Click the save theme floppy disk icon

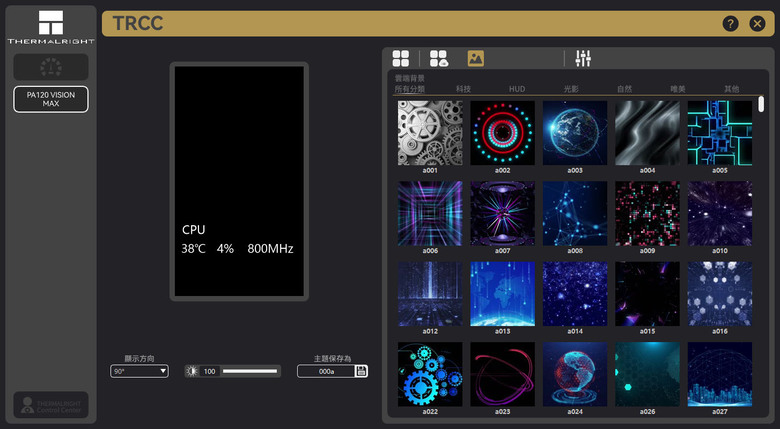pyautogui.click(x=361, y=371)
